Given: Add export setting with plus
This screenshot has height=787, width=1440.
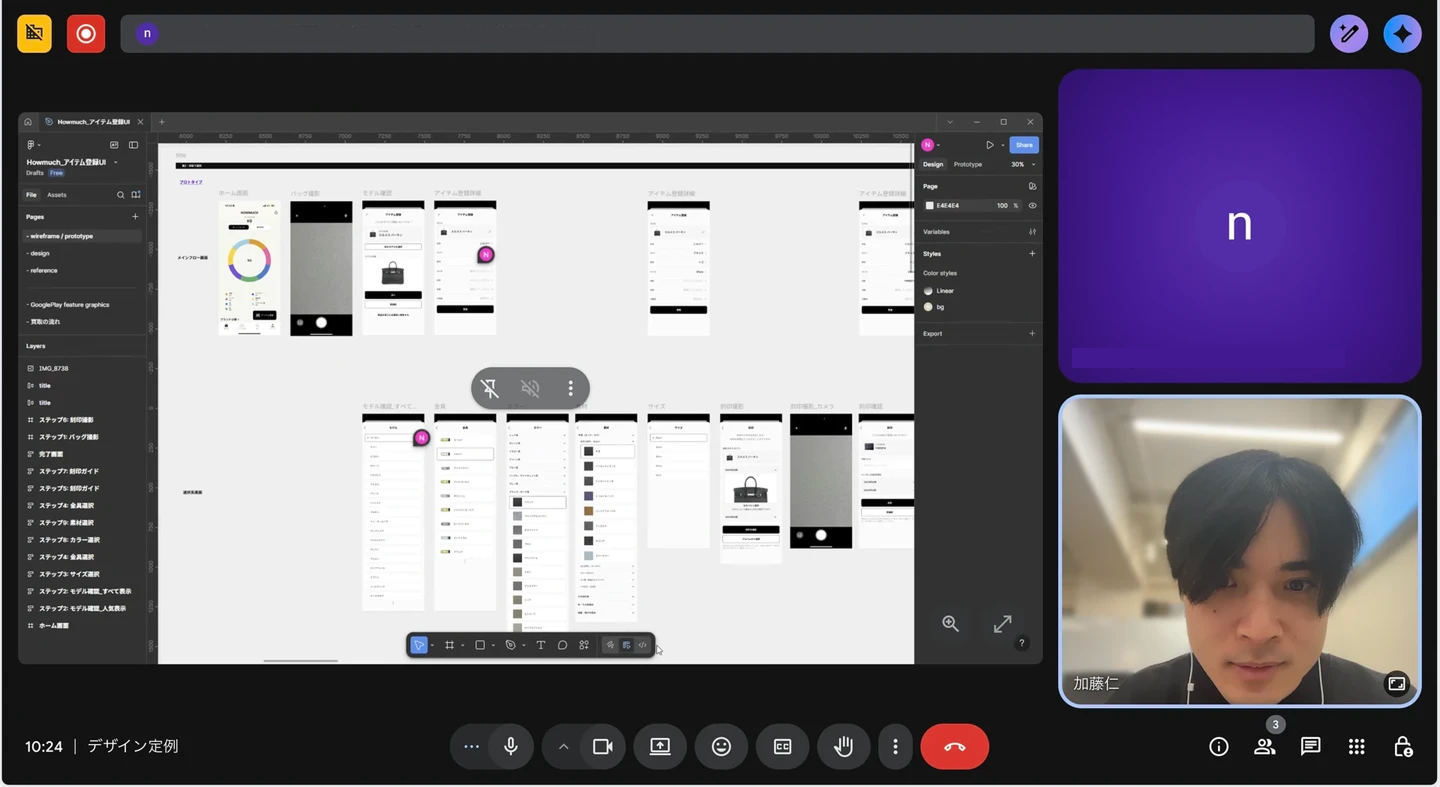Looking at the screenshot, I should (1032, 334).
